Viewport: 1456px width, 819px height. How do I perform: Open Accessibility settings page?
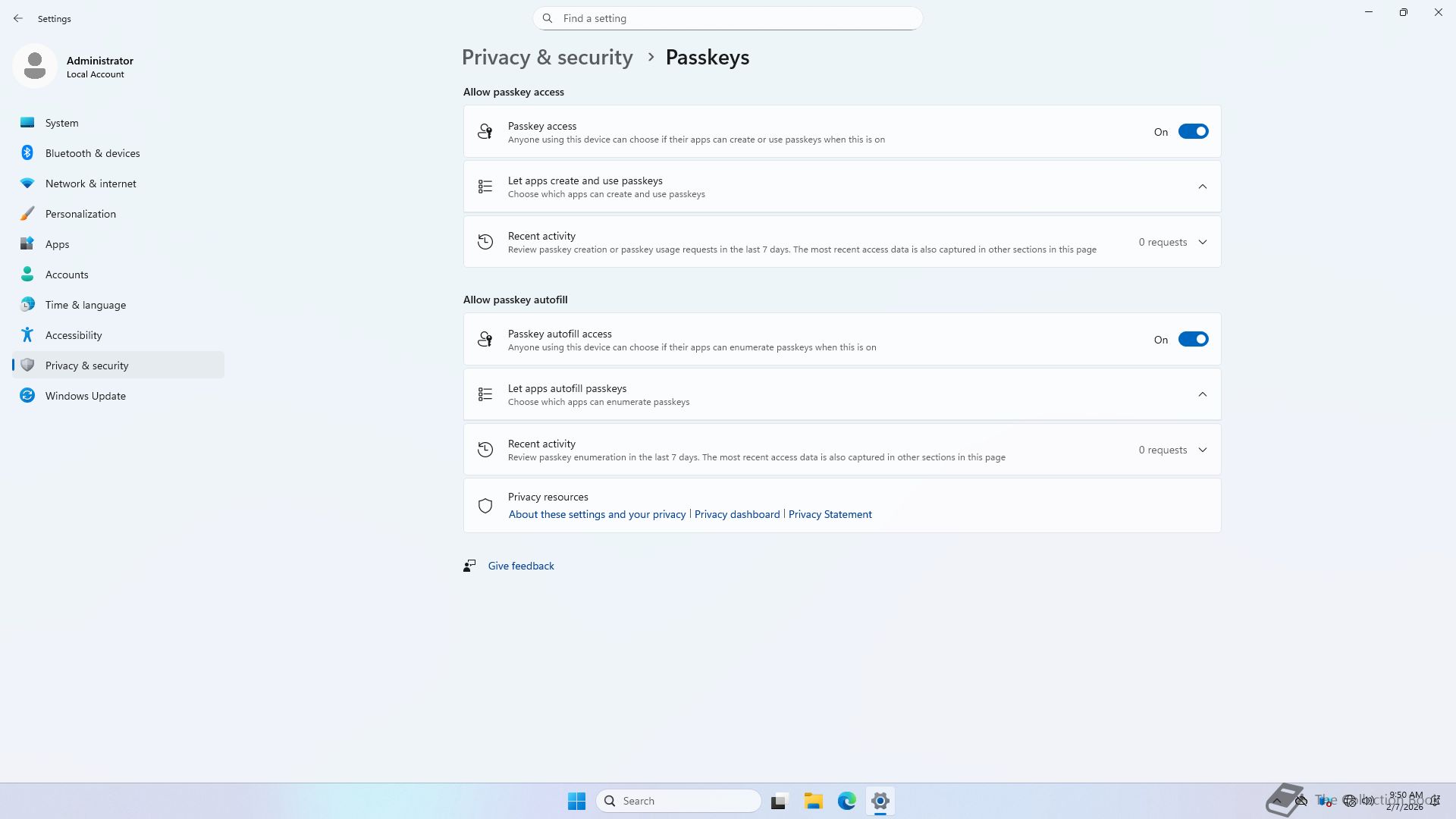pyautogui.click(x=74, y=335)
